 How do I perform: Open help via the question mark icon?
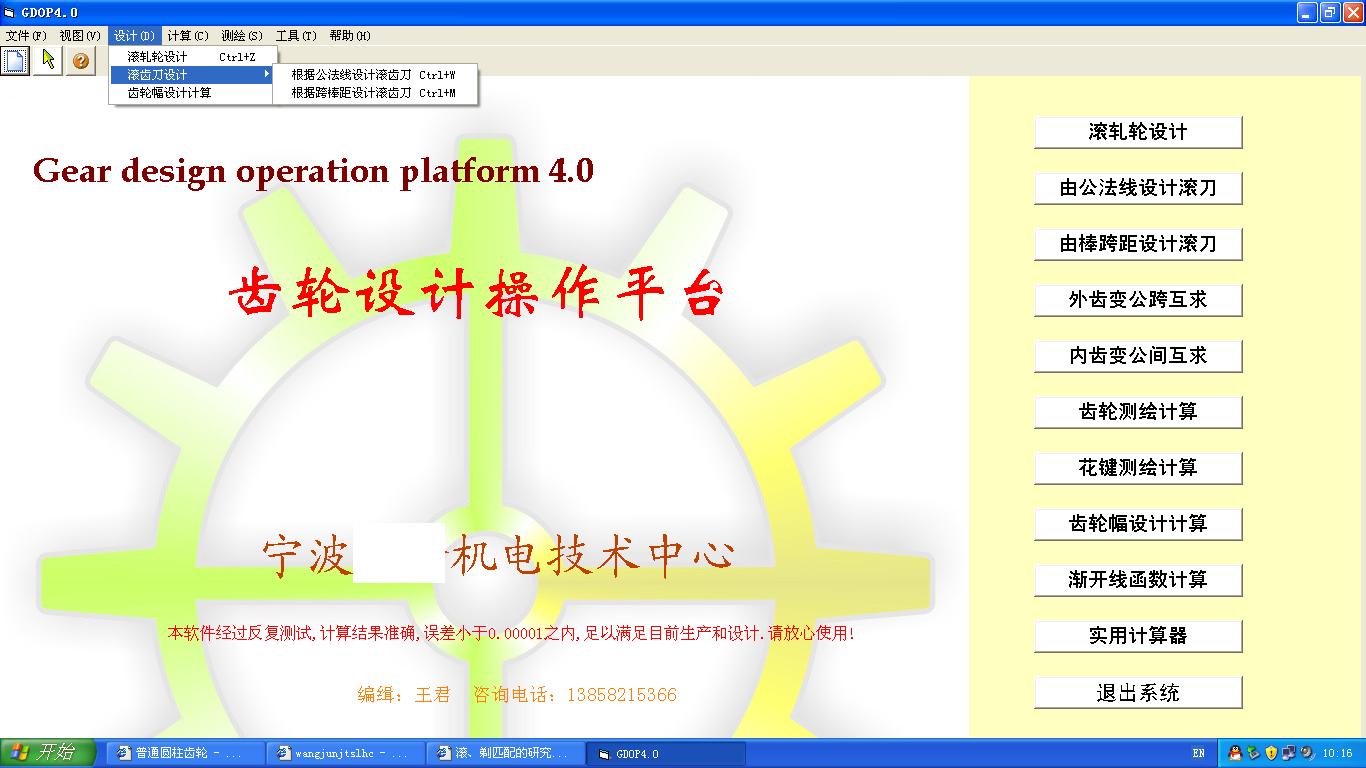(81, 61)
